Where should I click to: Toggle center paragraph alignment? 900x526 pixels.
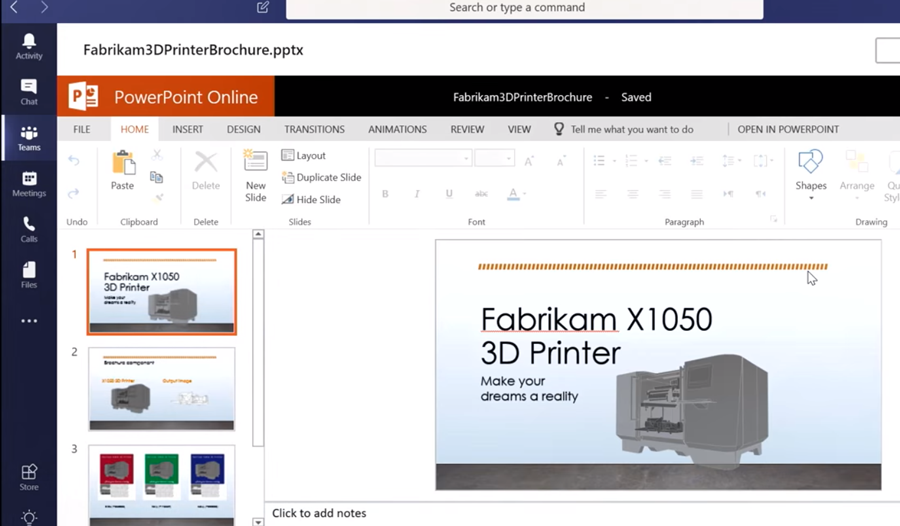click(x=633, y=194)
